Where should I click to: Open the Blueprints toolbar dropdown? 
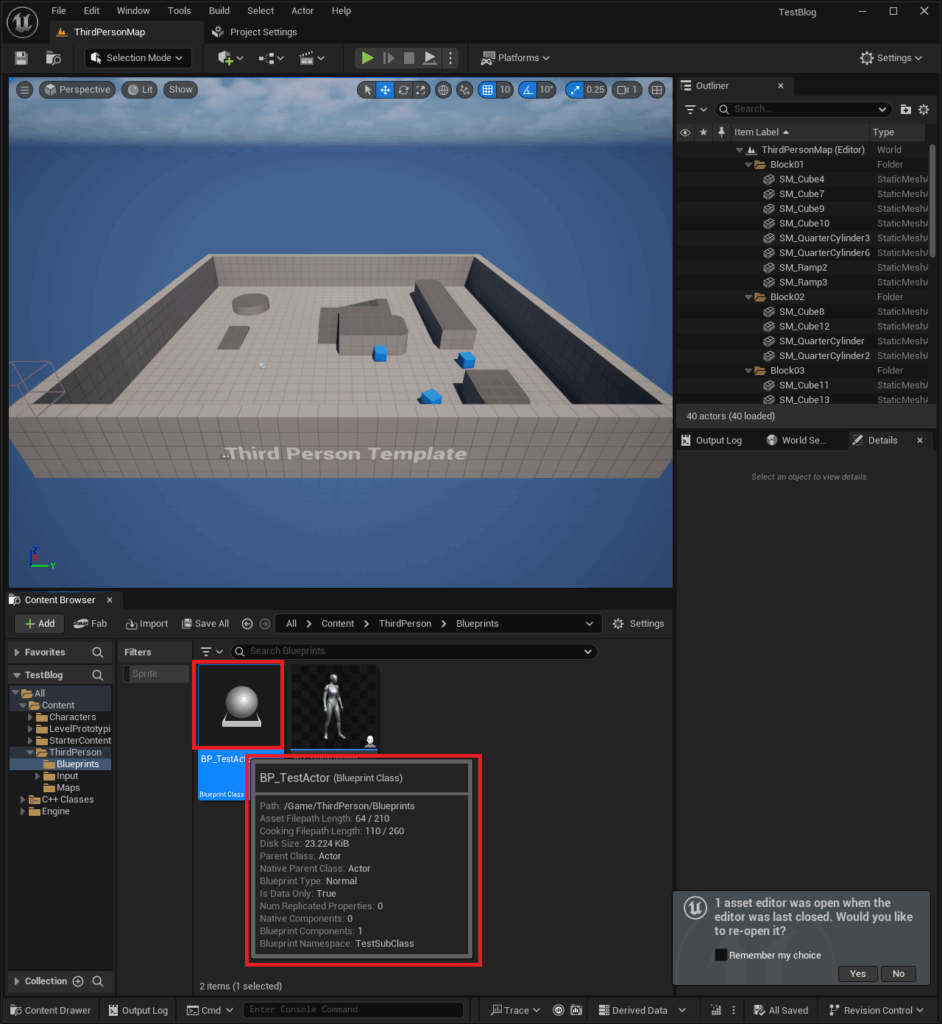271,58
